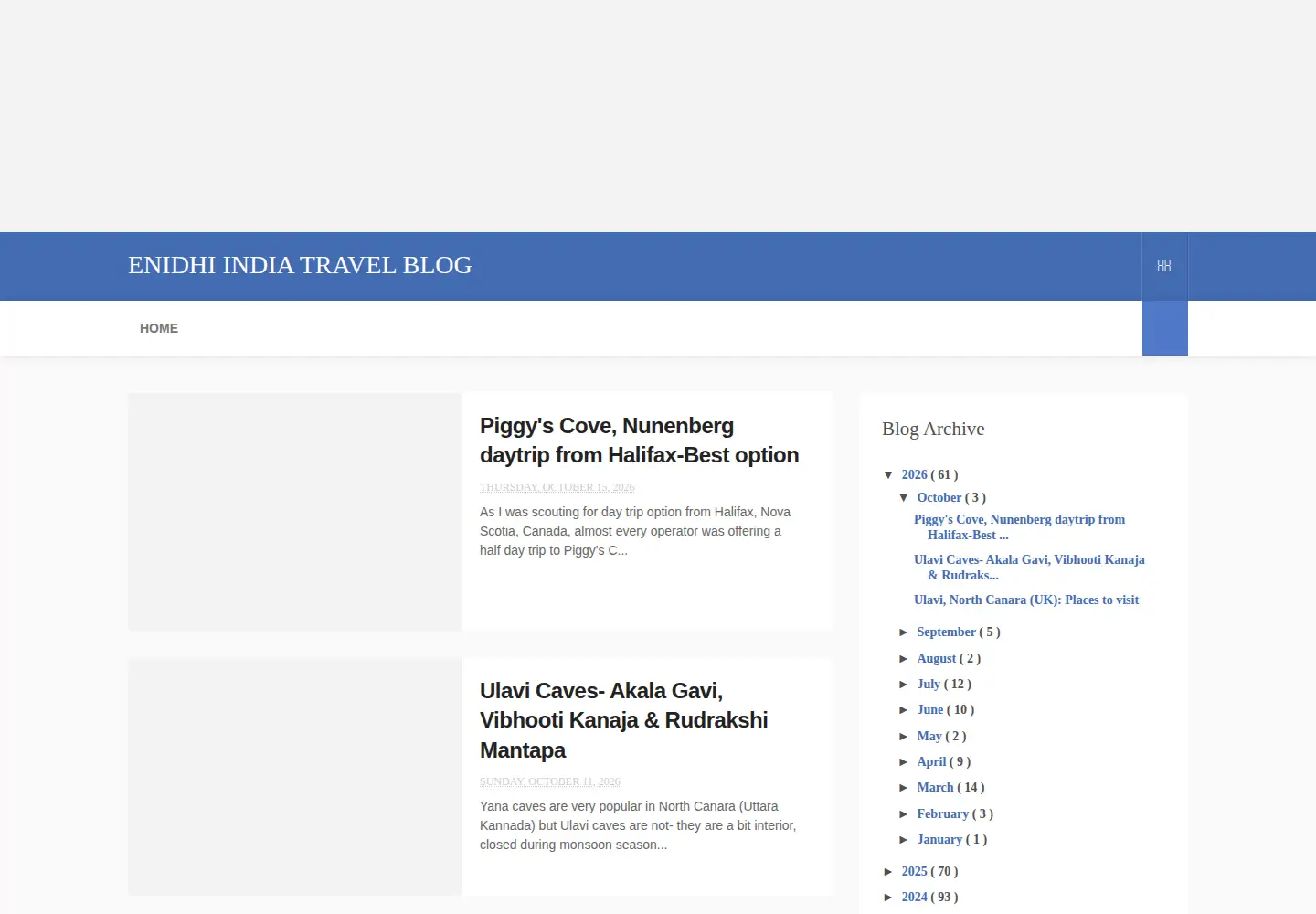
Task: Expand the May archive arrow
Action: [904, 736]
